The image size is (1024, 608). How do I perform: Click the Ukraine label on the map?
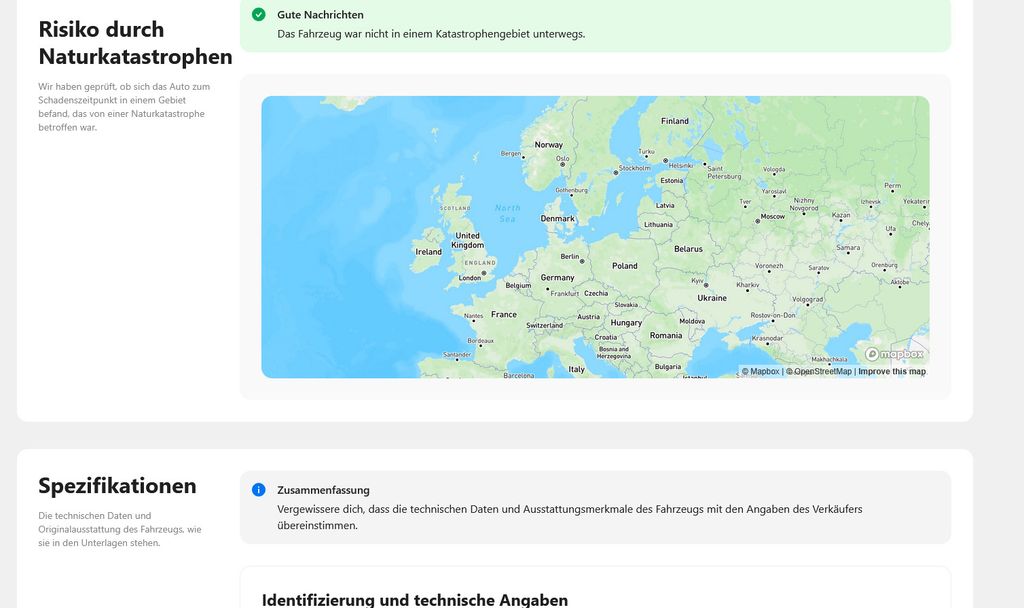(x=712, y=298)
